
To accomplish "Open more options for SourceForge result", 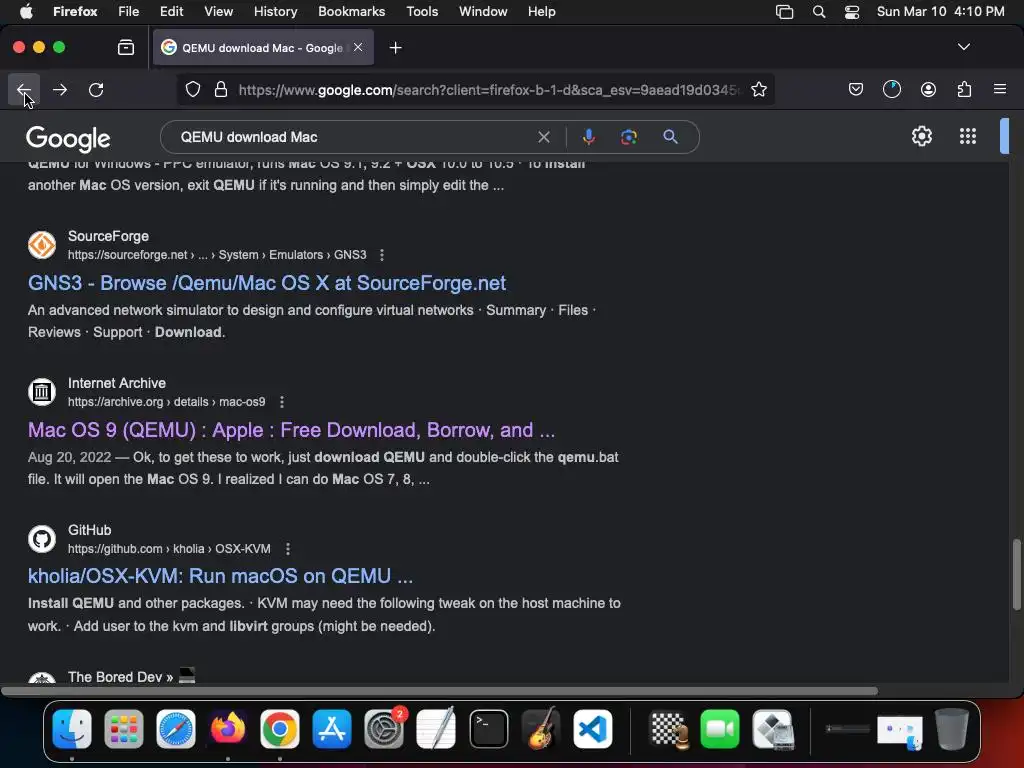I will tap(381, 255).
